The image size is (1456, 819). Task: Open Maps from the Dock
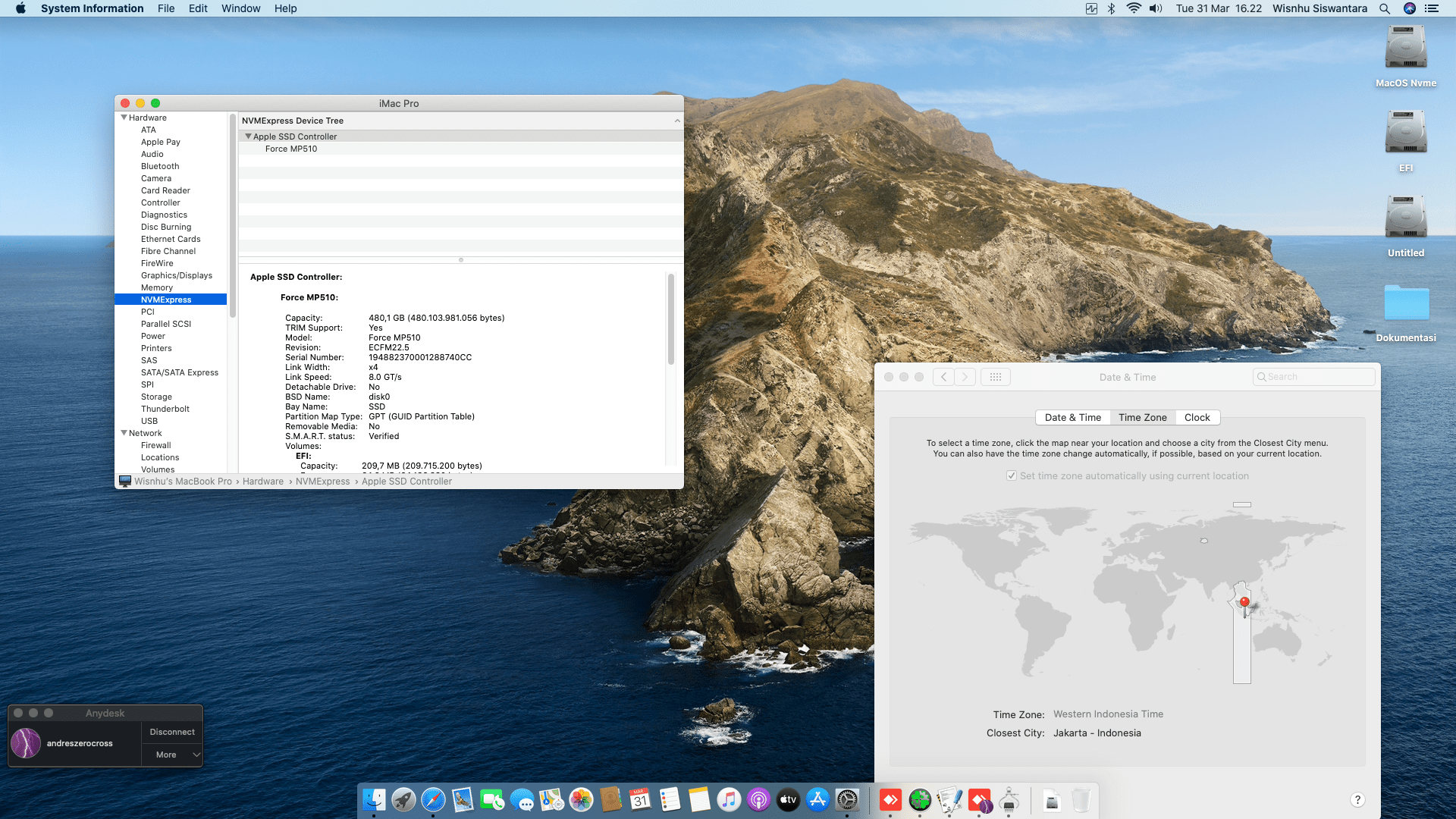point(551,799)
